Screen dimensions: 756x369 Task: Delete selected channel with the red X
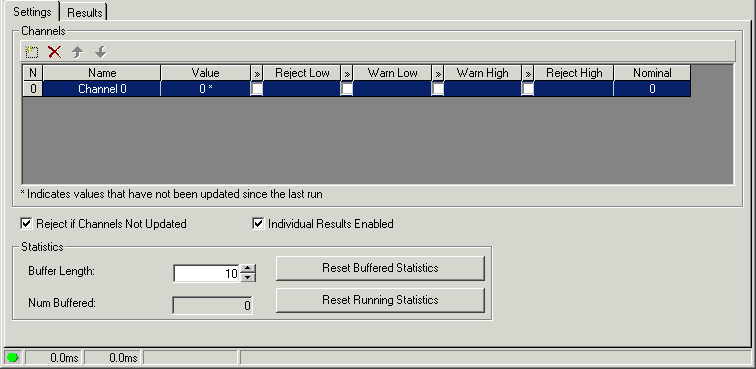(x=54, y=52)
